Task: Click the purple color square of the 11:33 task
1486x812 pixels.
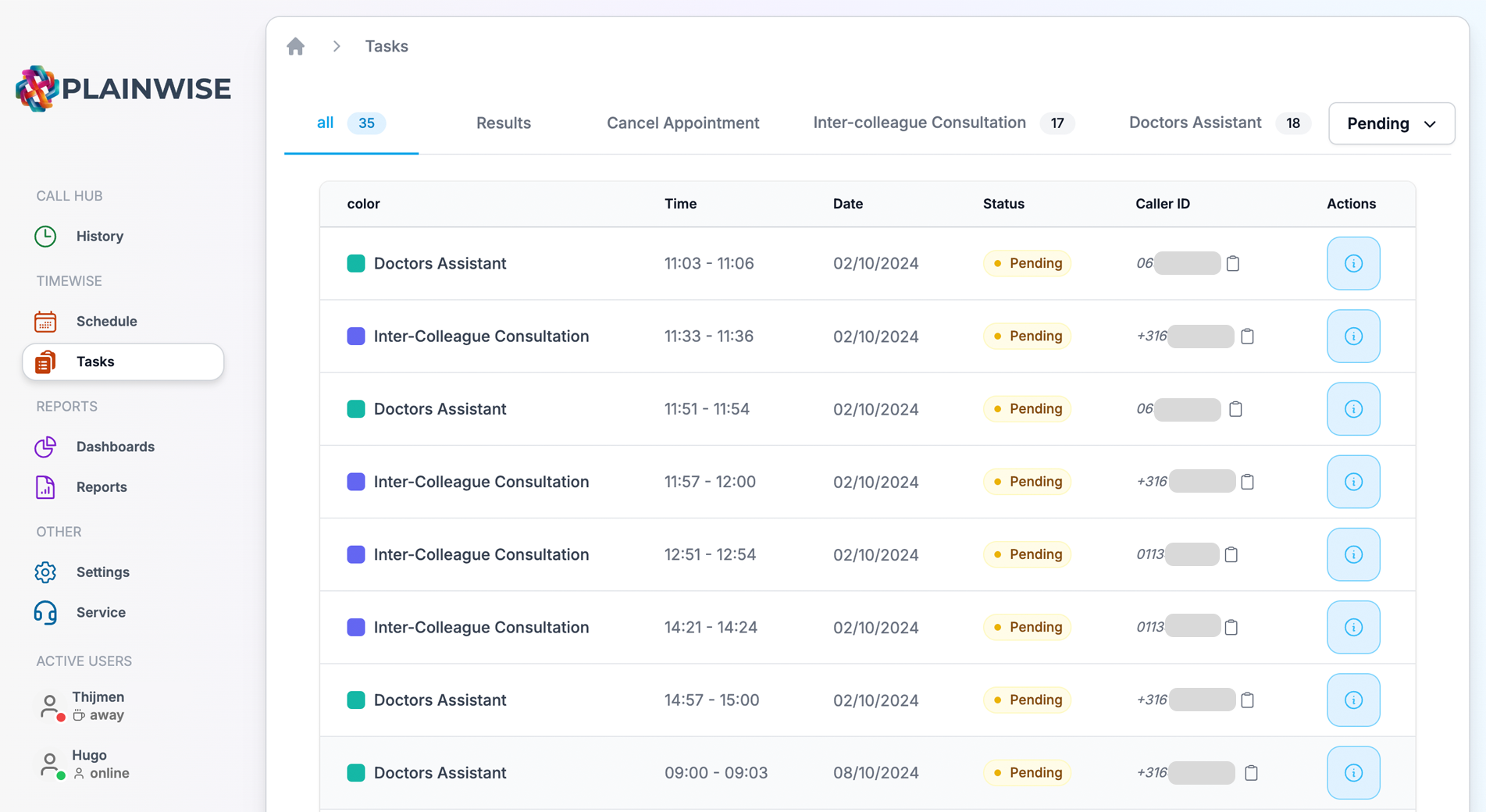Action: point(356,336)
